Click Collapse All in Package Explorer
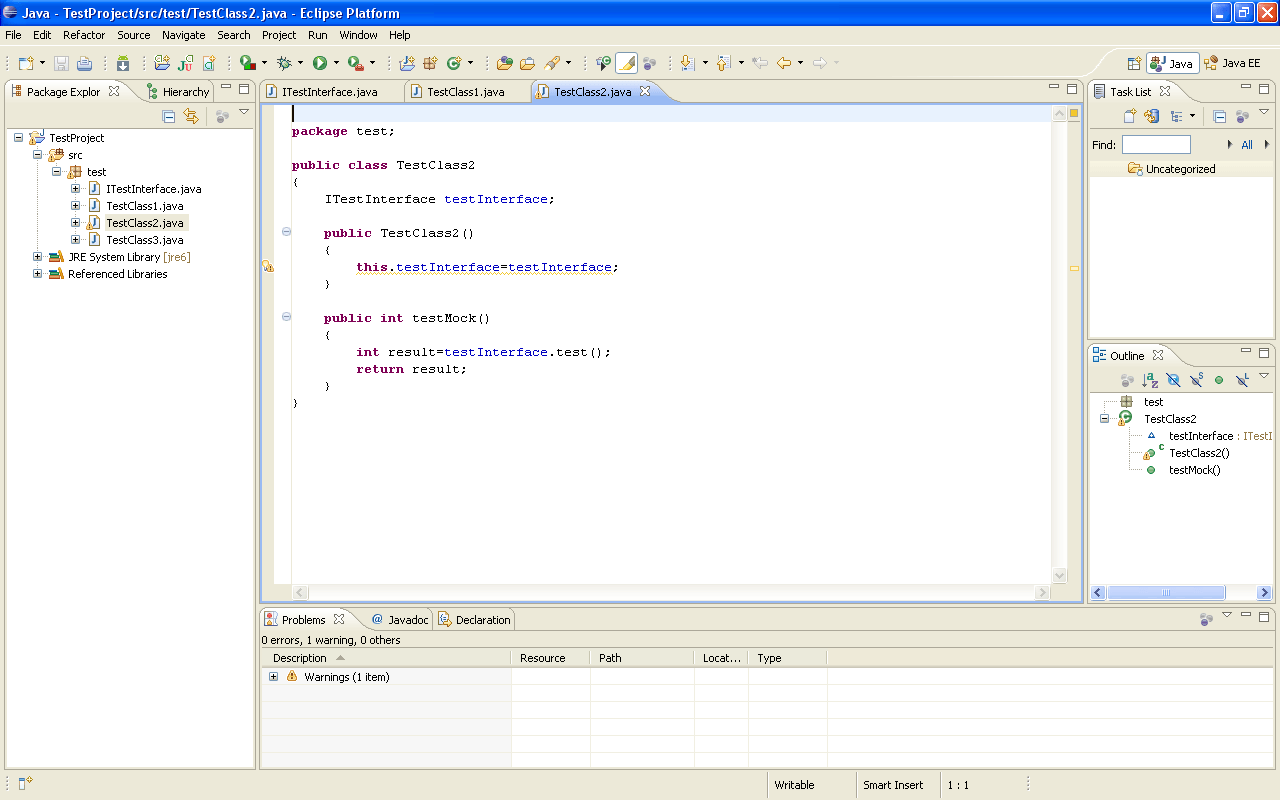The image size is (1280, 800). [x=169, y=116]
